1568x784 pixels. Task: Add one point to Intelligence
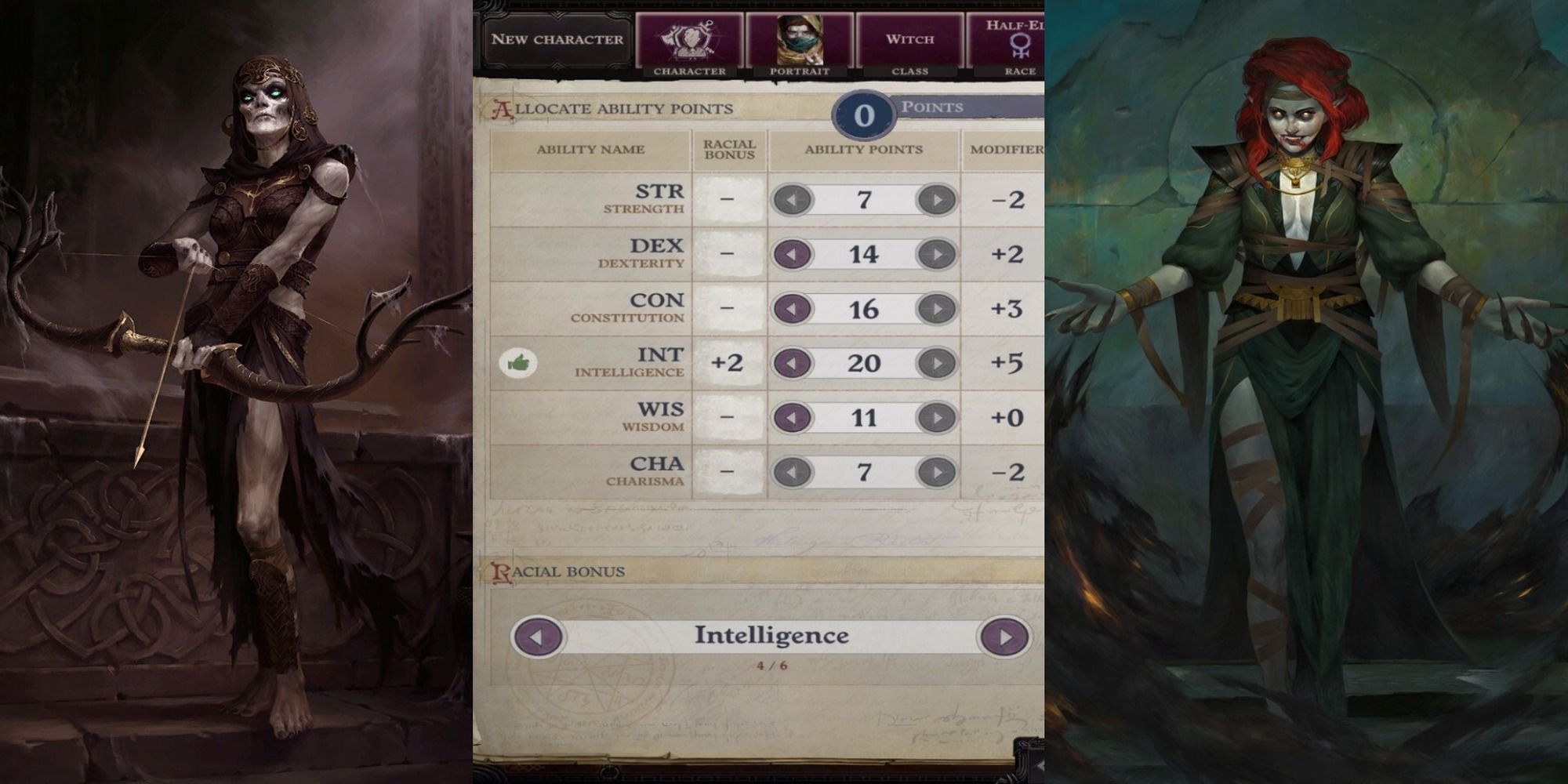(936, 363)
